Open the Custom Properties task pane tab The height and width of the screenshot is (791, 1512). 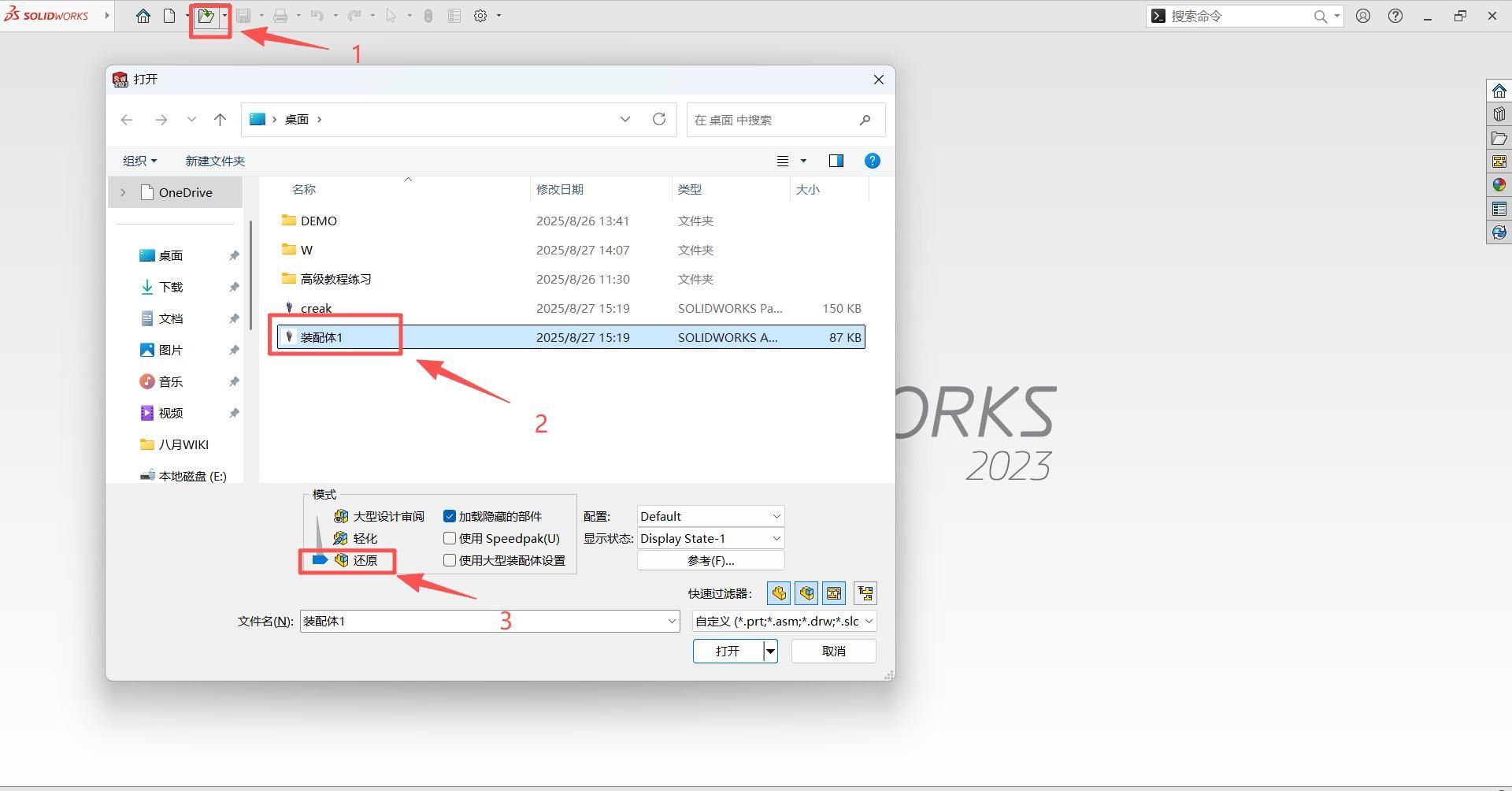click(x=1499, y=209)
